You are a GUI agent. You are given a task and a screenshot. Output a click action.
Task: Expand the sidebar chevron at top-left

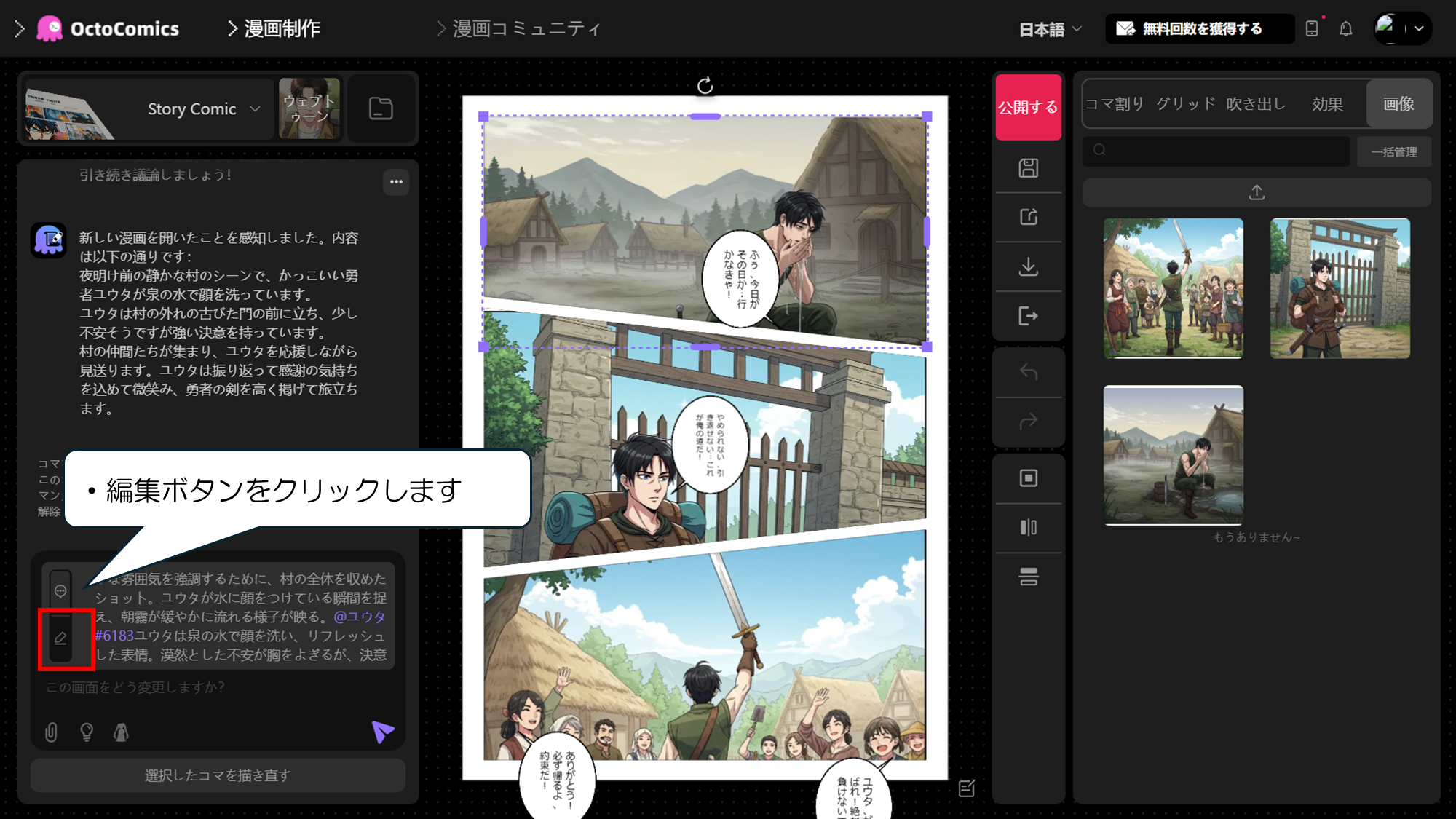tap(20, 29)
